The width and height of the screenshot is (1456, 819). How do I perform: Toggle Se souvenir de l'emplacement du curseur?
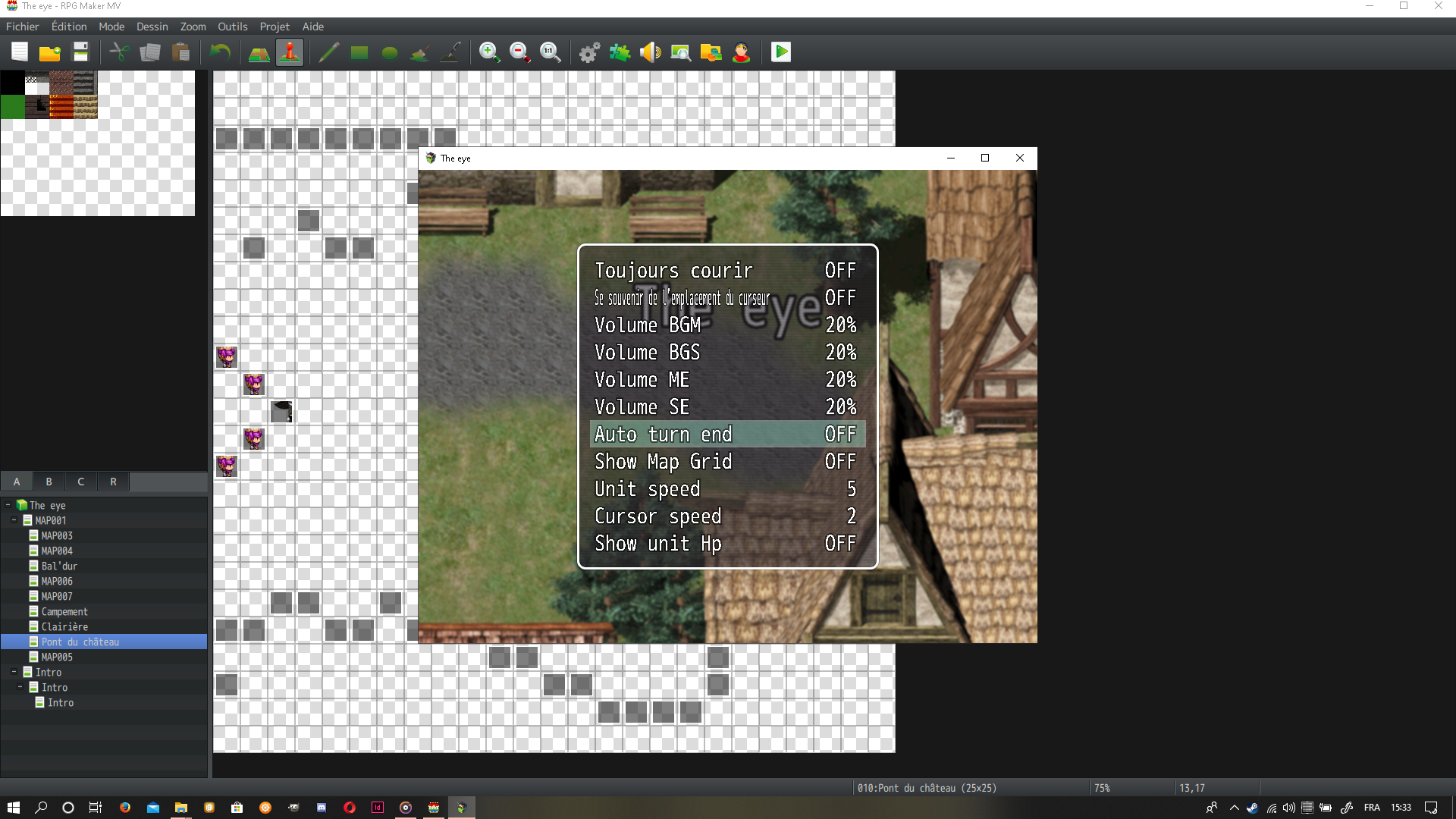coord(727,298)
